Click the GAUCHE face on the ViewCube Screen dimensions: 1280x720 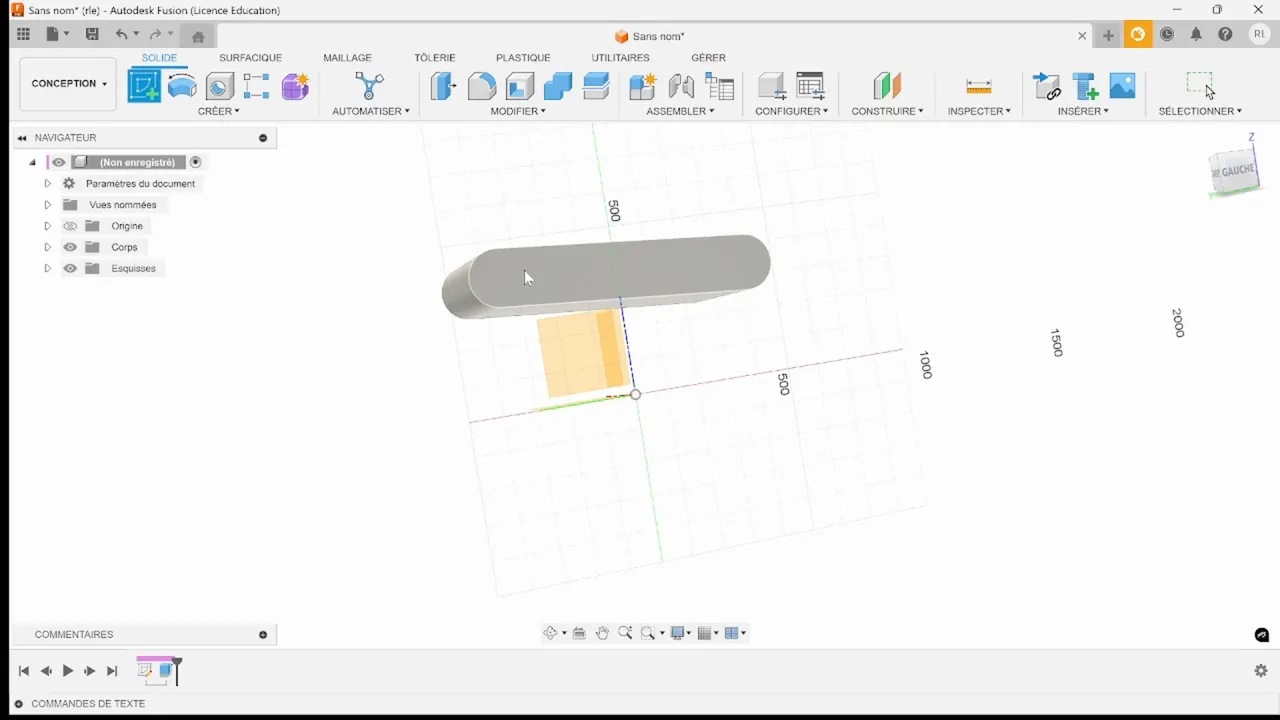tap(1234, 172)
